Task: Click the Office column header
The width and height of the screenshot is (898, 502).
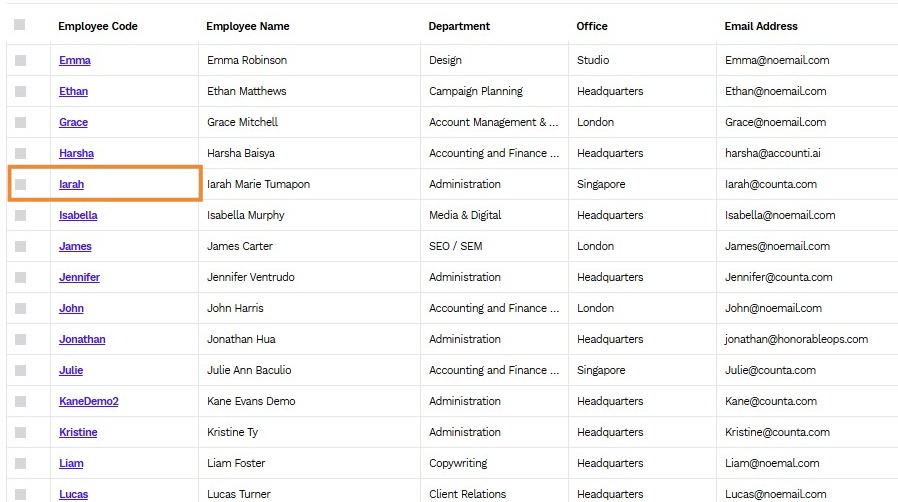Action: point(592,26)
